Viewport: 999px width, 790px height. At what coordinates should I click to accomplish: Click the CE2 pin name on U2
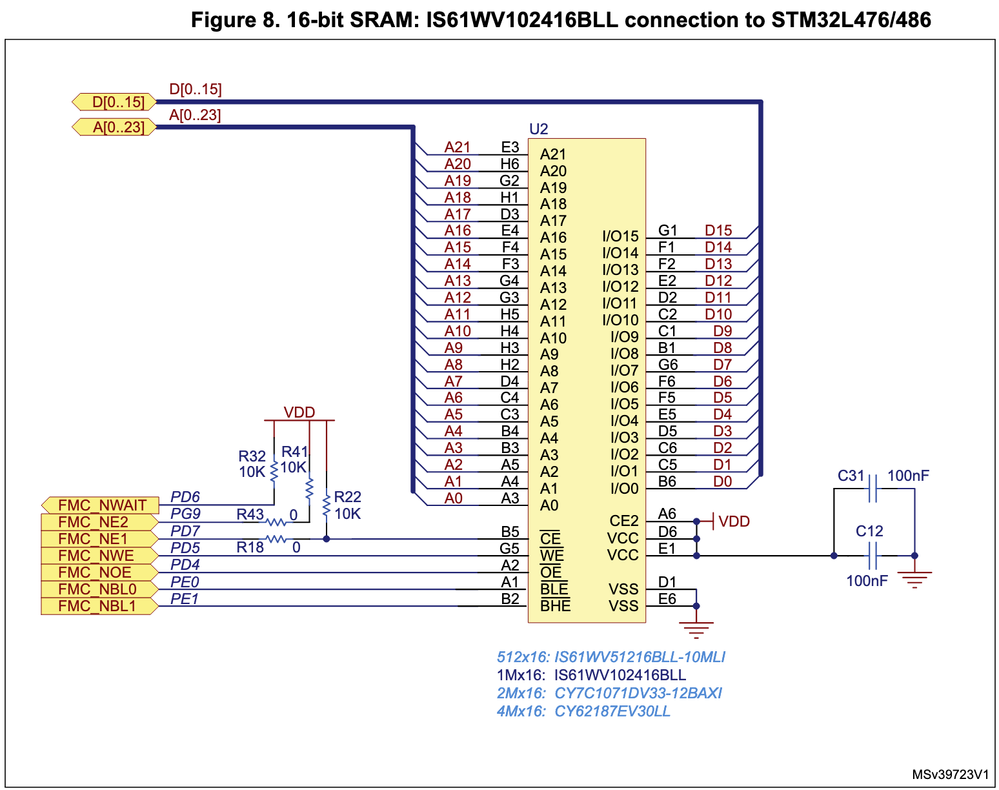tap(624, 521)
